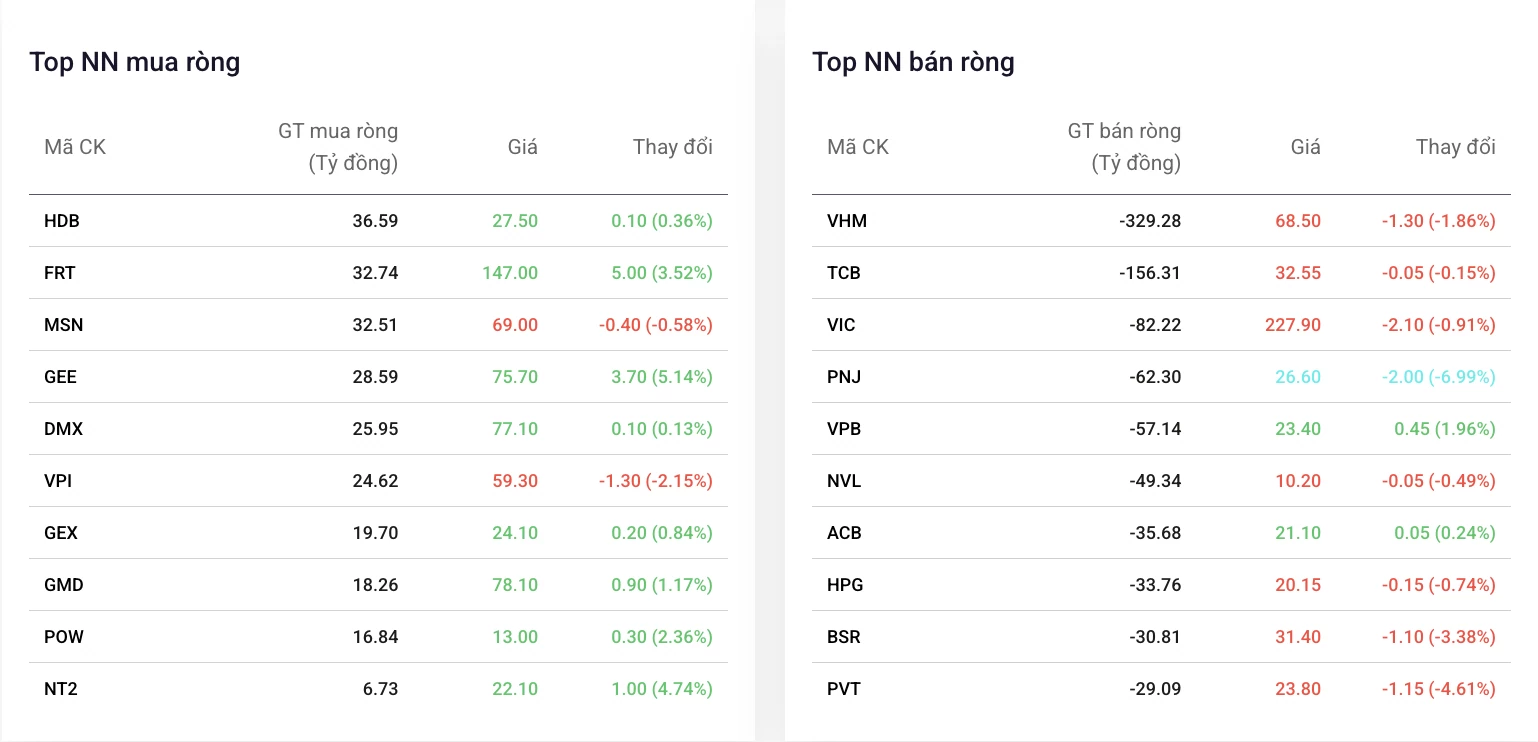Click FRT change 5.00 (3.52%)

pyautogui.click(x=662, y=273)
